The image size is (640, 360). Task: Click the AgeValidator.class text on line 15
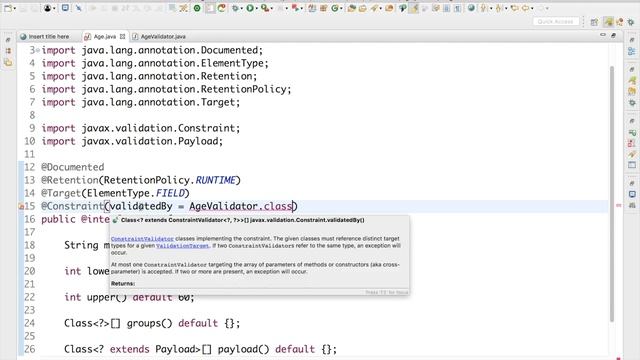(x=240, y=206)
